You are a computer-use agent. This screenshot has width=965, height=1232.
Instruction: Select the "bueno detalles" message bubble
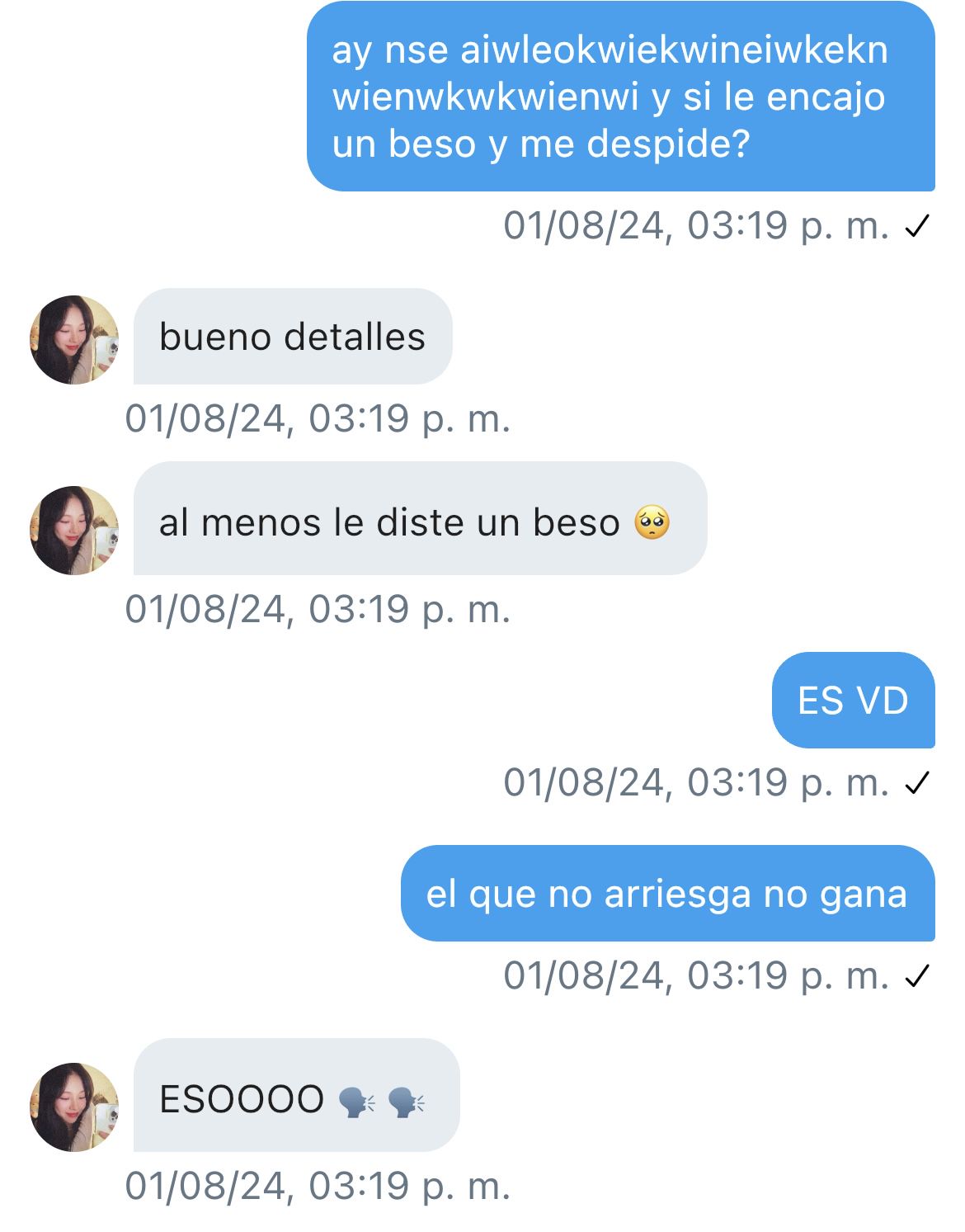[x=293, y=337]
